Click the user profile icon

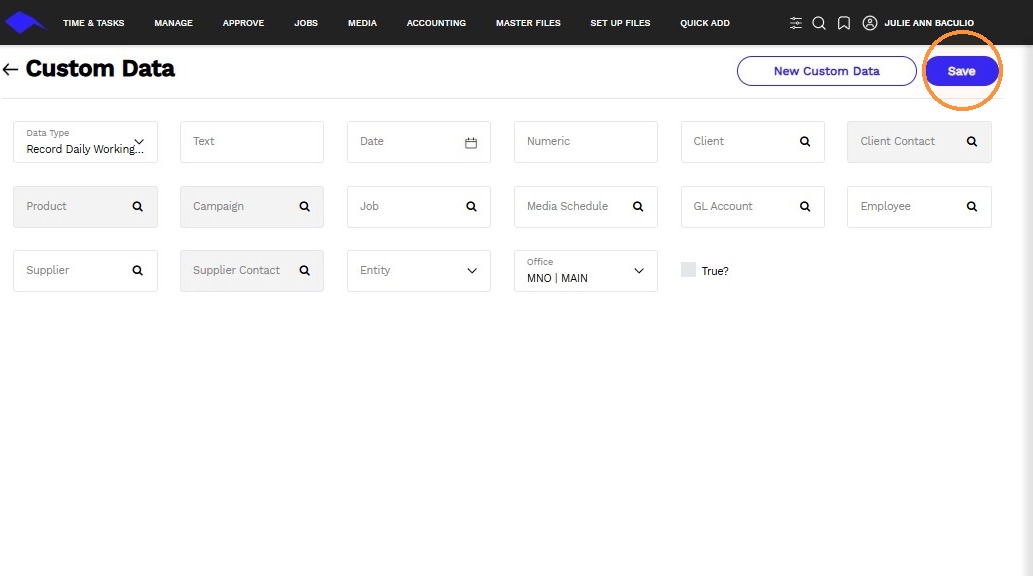tap(870, 23)
